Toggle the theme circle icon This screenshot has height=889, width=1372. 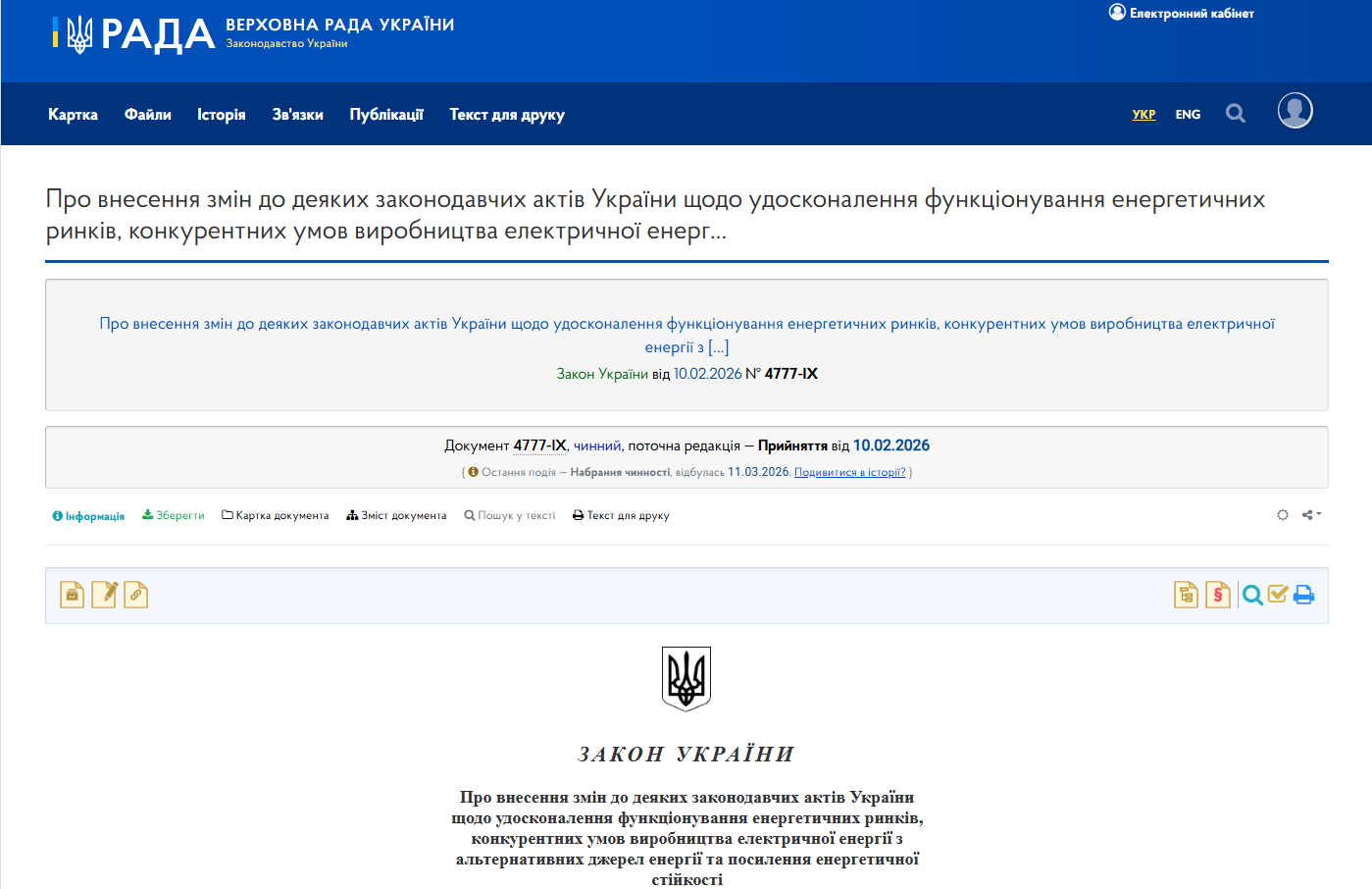coord(1283,515)
